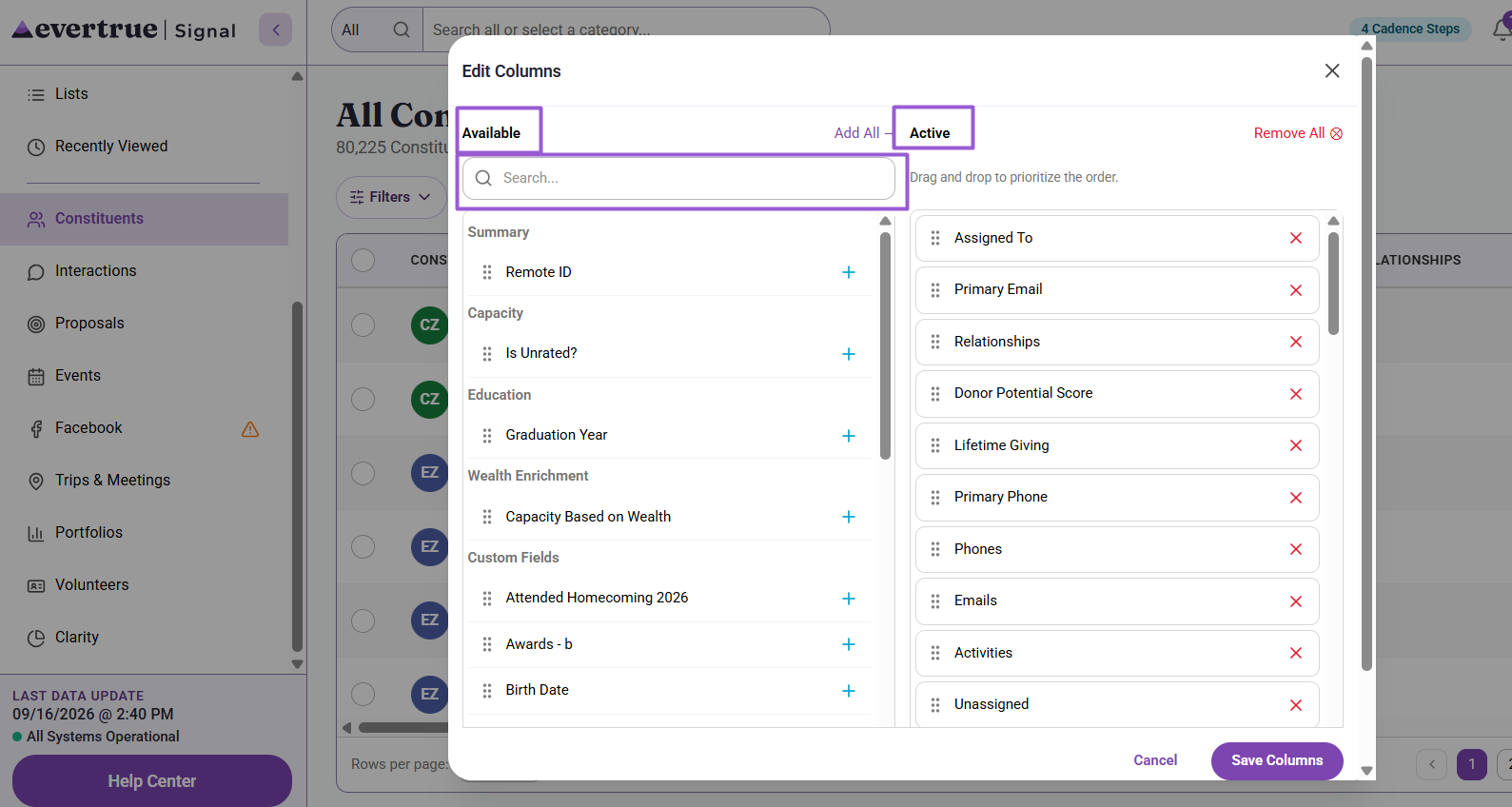Click drag handle beside Graduation Year

click(x=487, y=436)
